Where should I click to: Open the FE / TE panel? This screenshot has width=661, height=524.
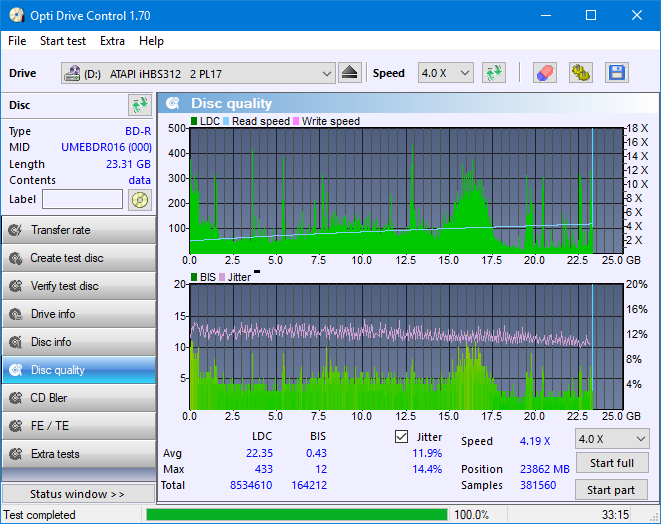click(79, 426)
